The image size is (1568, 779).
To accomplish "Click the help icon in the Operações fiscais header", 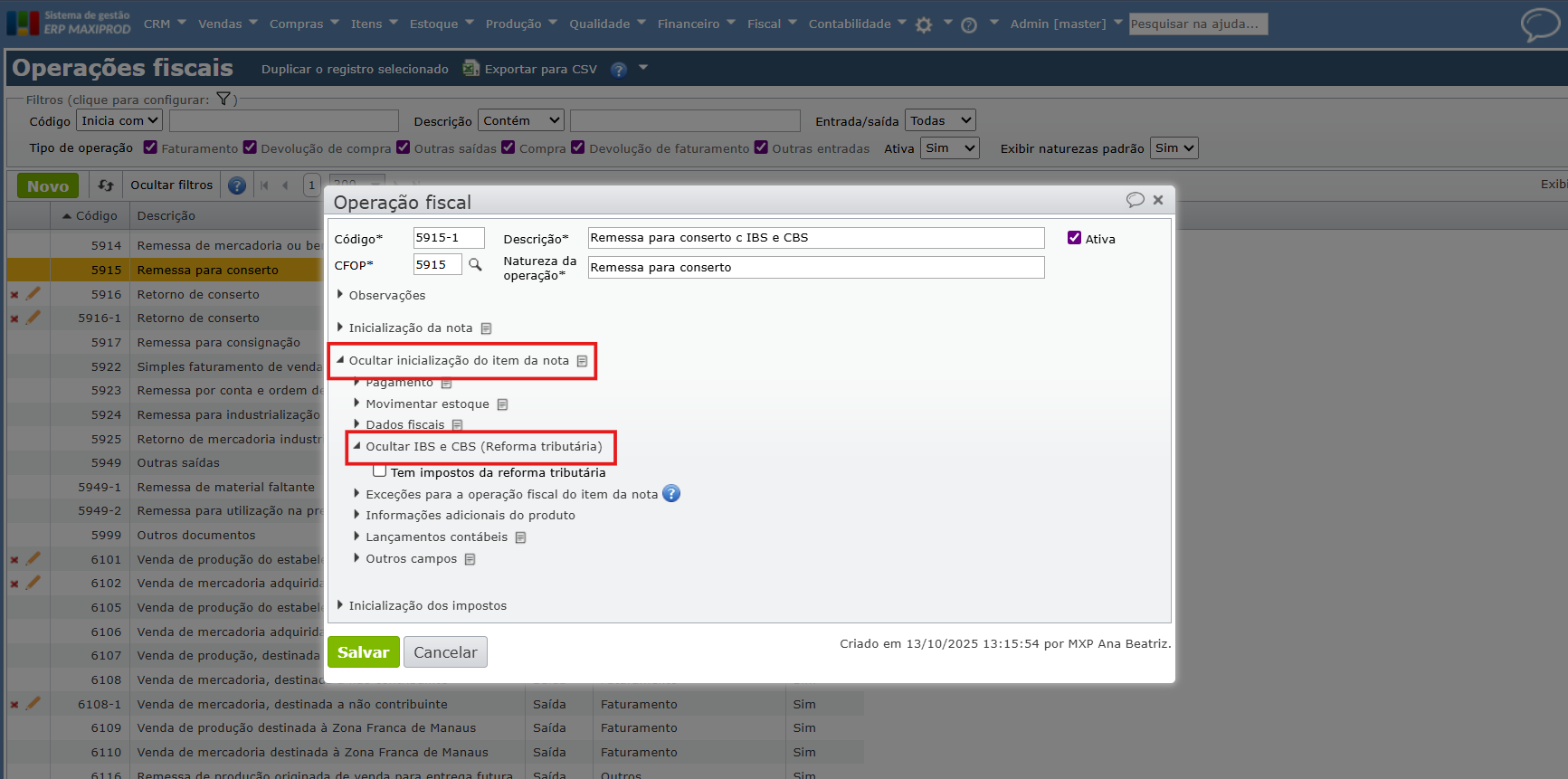I will (619, 70).
